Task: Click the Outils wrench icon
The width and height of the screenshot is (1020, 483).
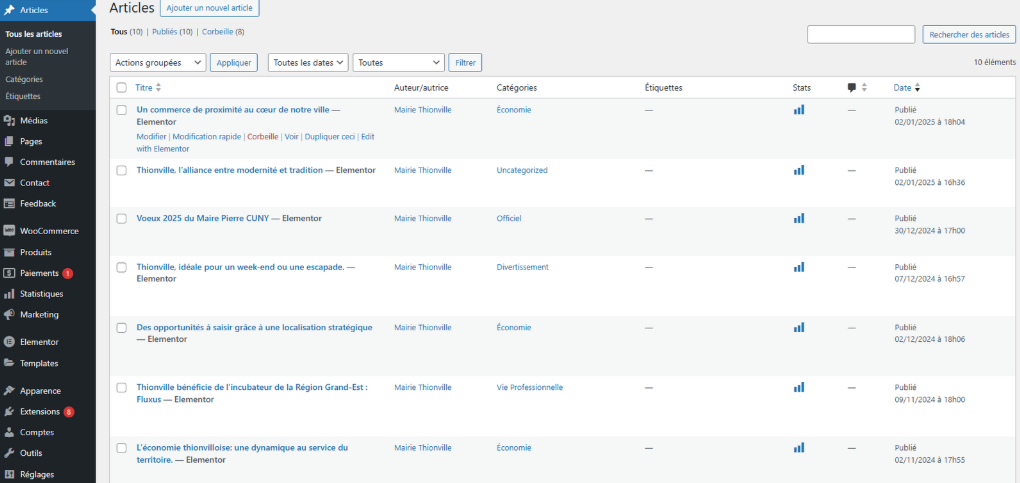Action: click(x=9, y=453)
